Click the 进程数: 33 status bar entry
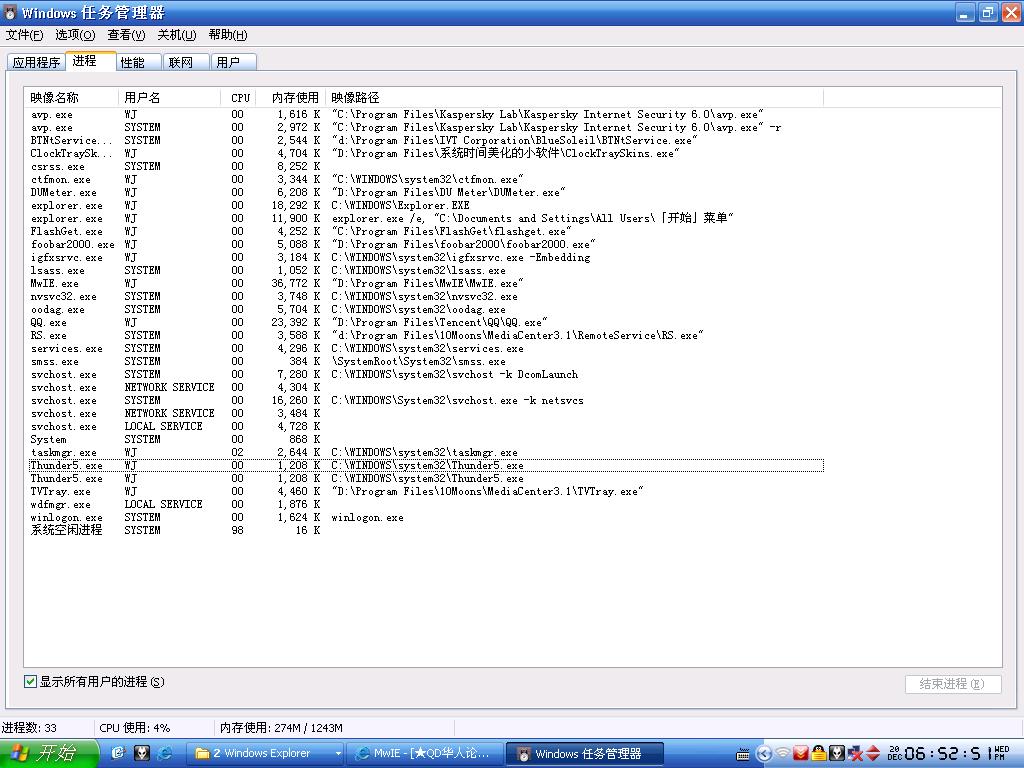The width and height of the screenshot is (1024, 768). (29, 728)
